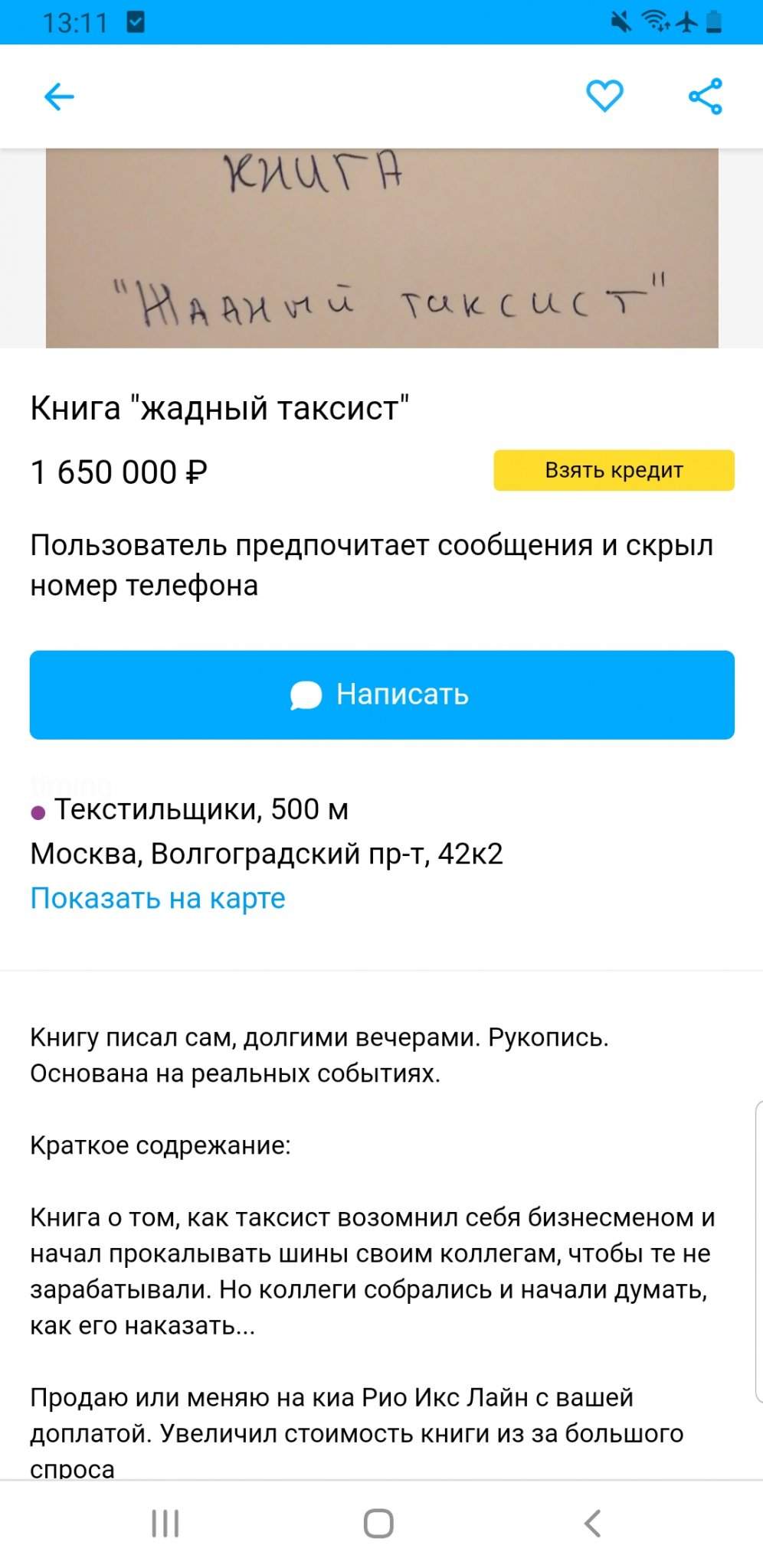Screen dimensions: 763x1568
Task: Add listing to favorites with heart icon
Action: pyautogui.click(x=604, y=96)
